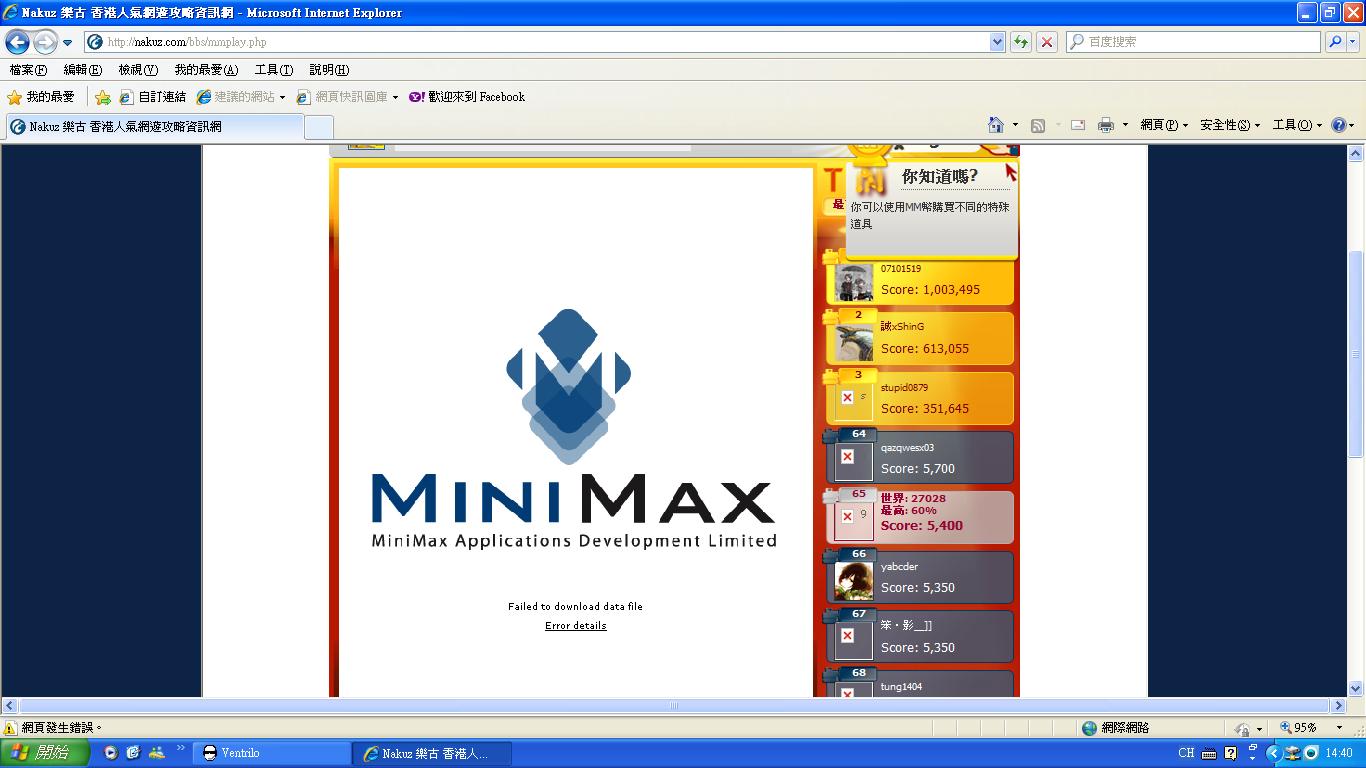
Task: Click the Home page icon
Action: point(996,125)
